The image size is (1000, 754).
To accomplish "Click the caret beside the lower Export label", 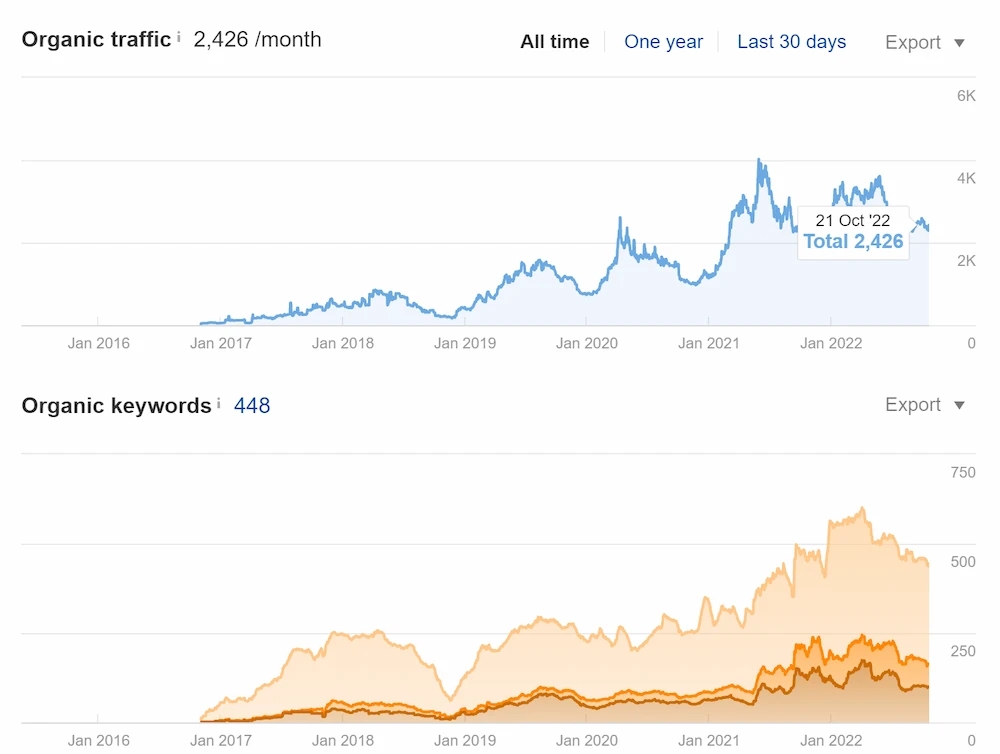I will coord(958,406).
